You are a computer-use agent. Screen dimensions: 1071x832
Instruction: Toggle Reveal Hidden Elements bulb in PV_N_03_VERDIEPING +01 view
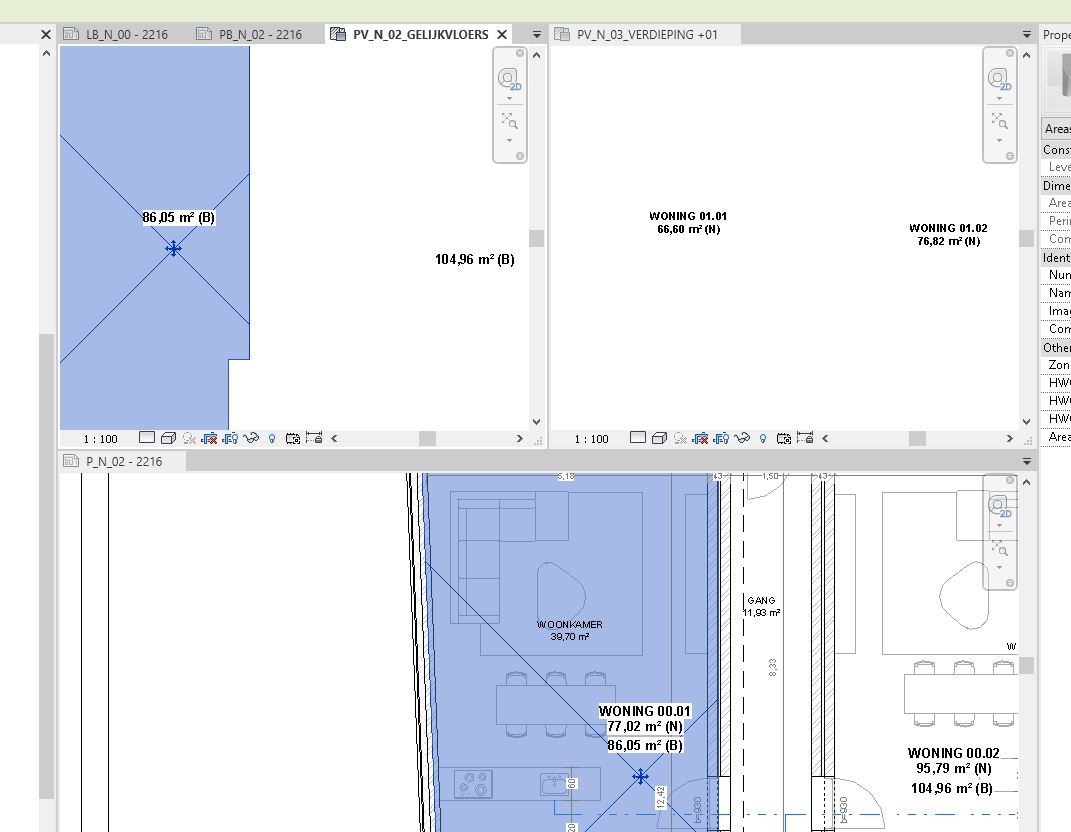point(763,438)
